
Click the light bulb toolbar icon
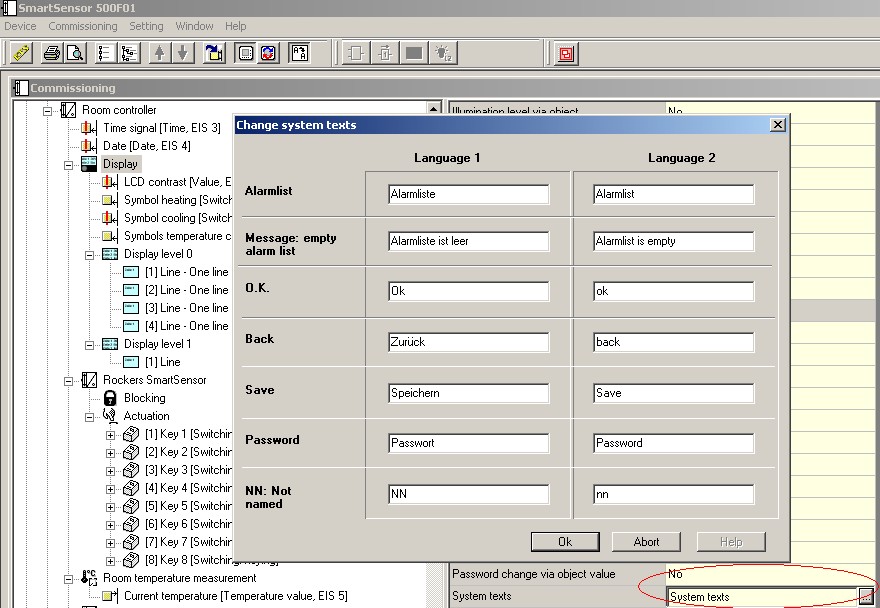(x=443, y=53)
